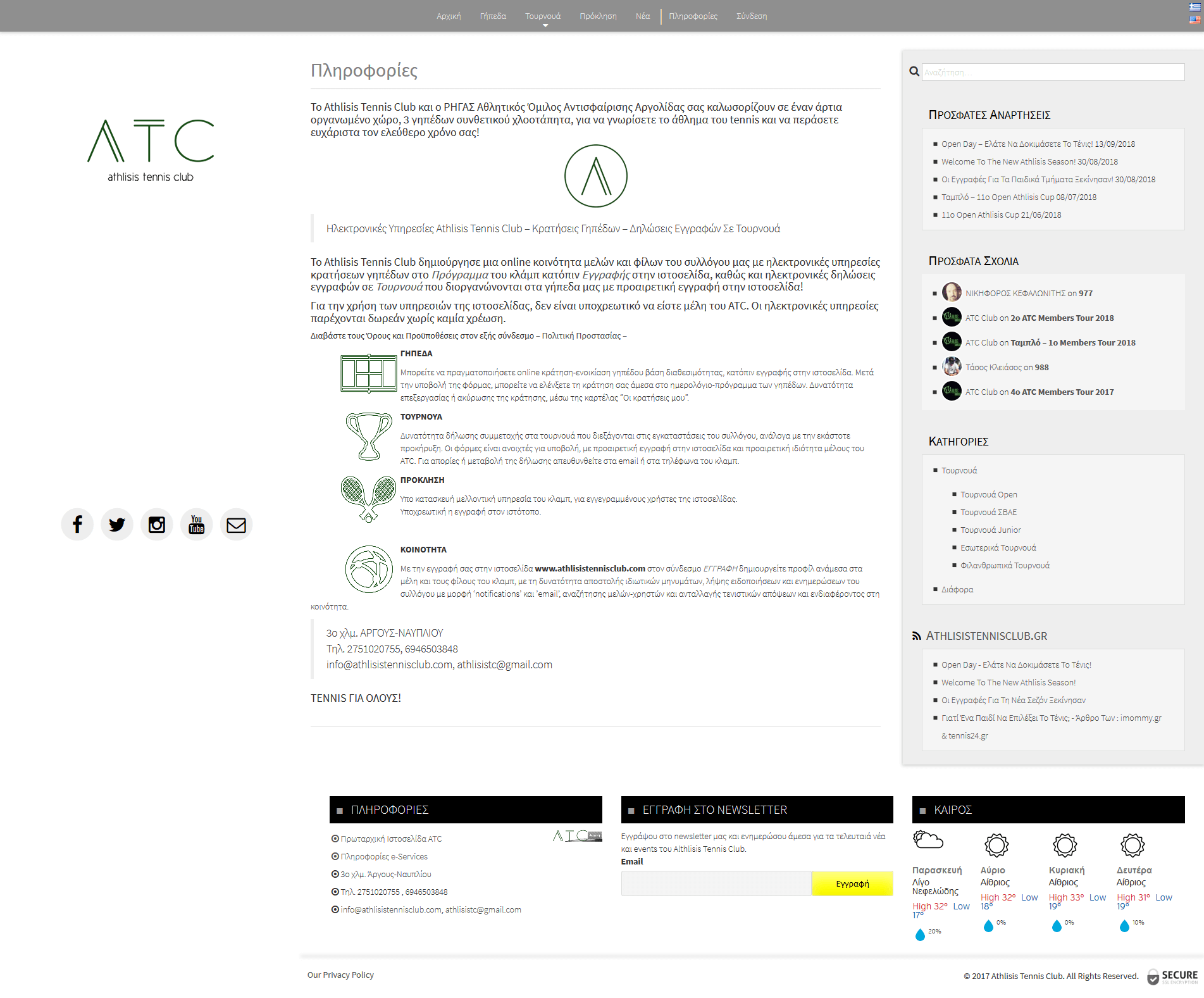Open comment link 4ο ATC Members Tour 2017
The width and height of the screenshot is (1204, 998).
tap(1062, 392)
